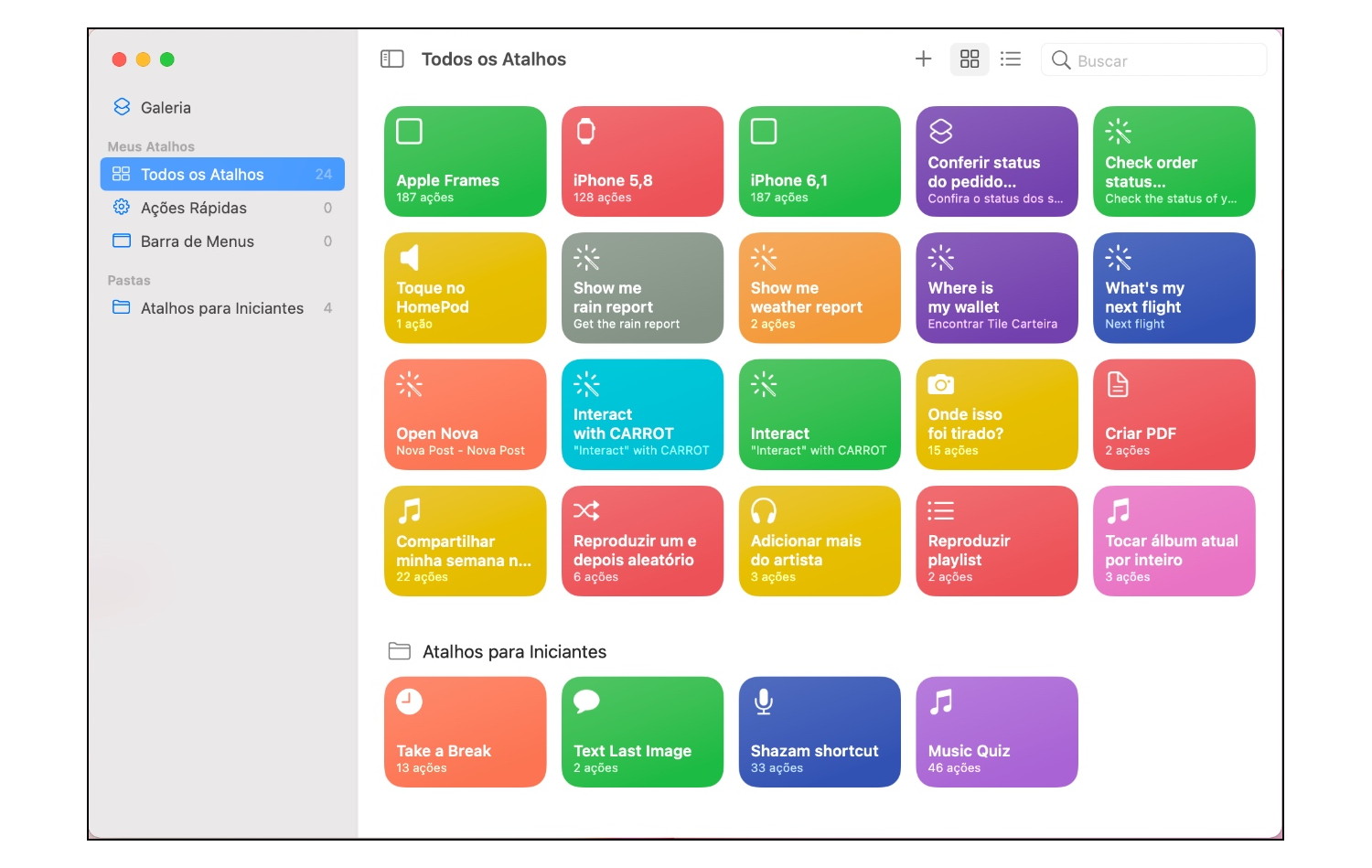
Task: Click list icon on Reproduzir playlist
Action: (941, 510)
